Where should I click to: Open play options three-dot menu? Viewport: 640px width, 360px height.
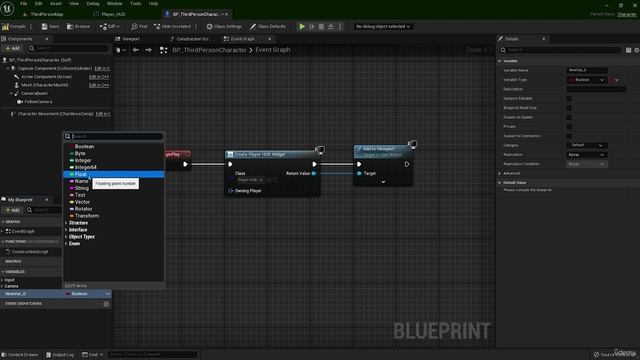tap(340, 27)
